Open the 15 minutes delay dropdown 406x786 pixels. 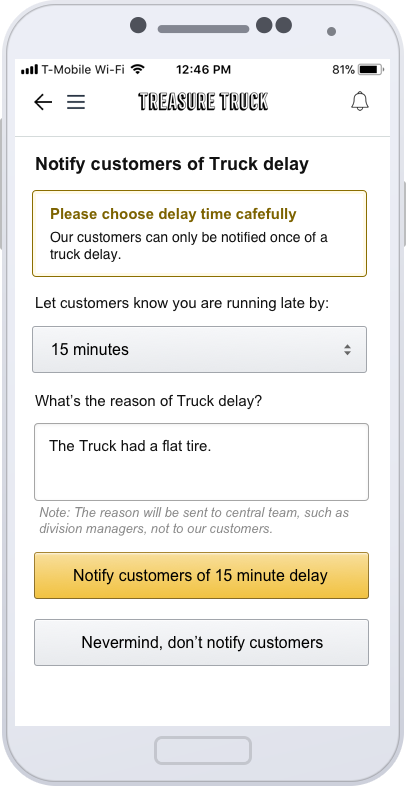click(199, 349)
